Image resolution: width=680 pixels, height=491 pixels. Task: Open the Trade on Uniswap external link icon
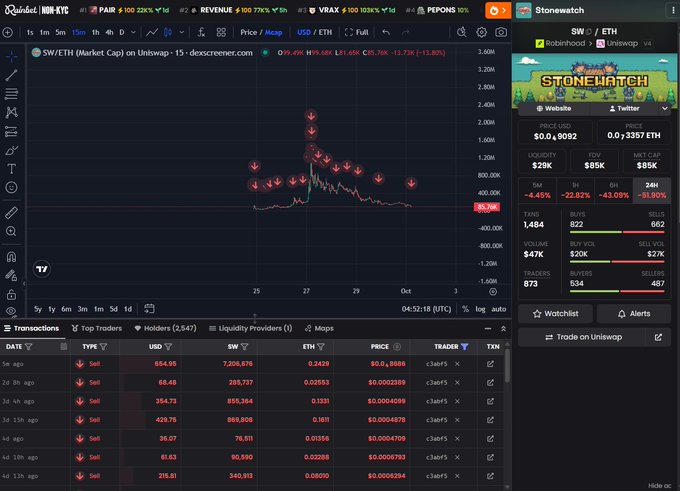[x=658, y=337]
